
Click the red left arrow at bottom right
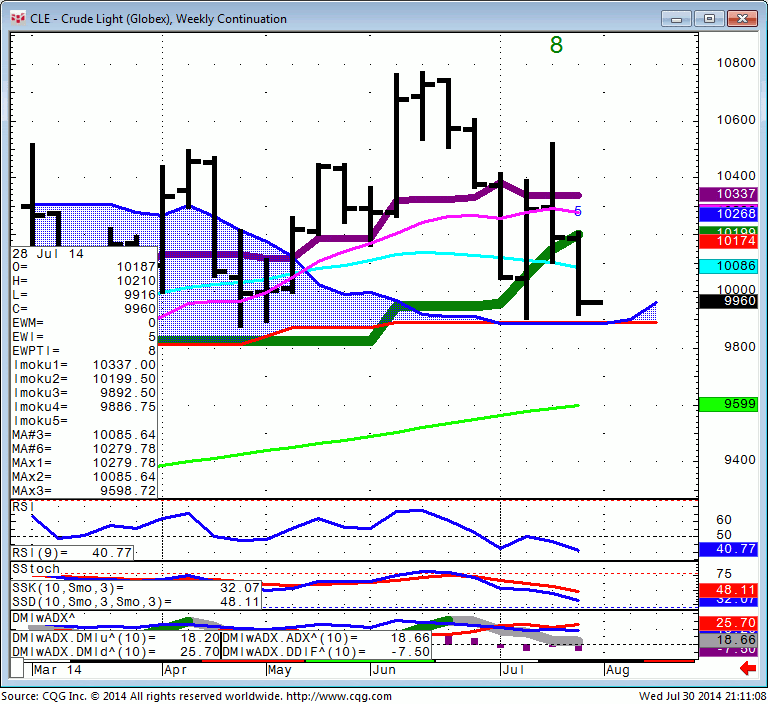pyautogui.click(x=748, y=668)
